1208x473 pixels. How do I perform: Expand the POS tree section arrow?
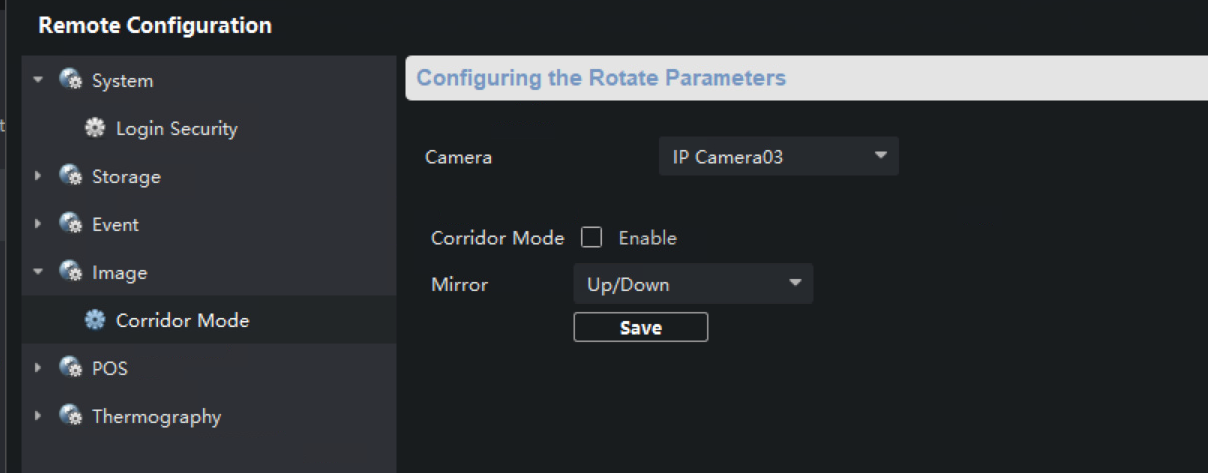[38, 368]
